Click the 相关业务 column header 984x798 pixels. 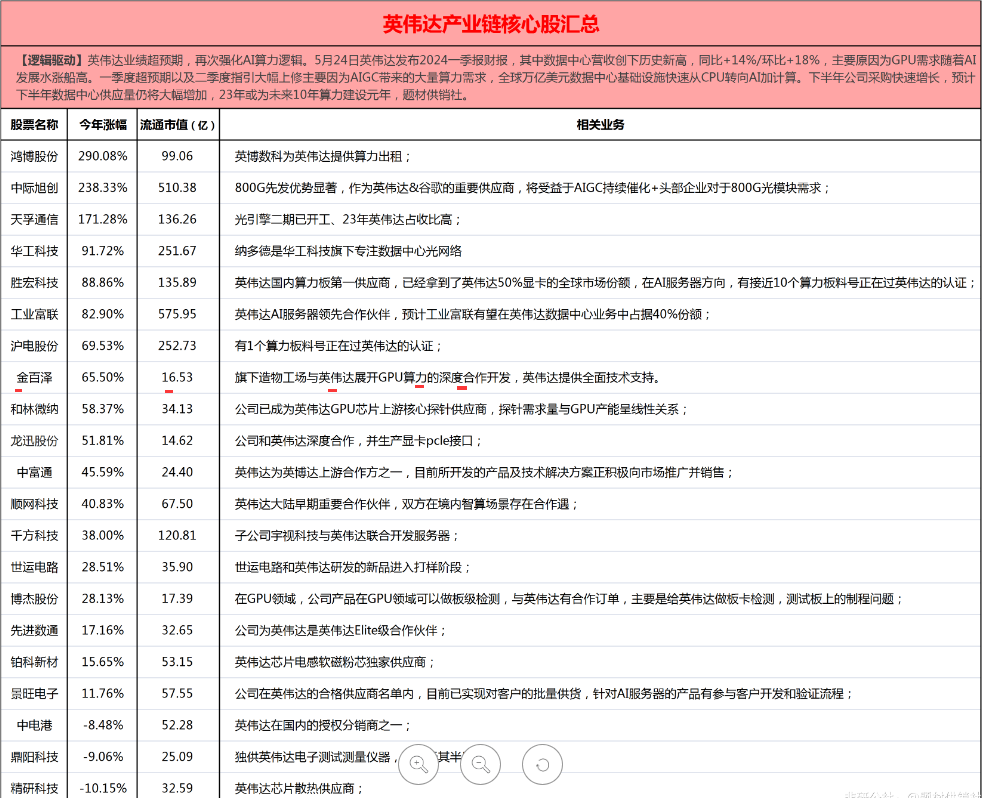(600, 125)
